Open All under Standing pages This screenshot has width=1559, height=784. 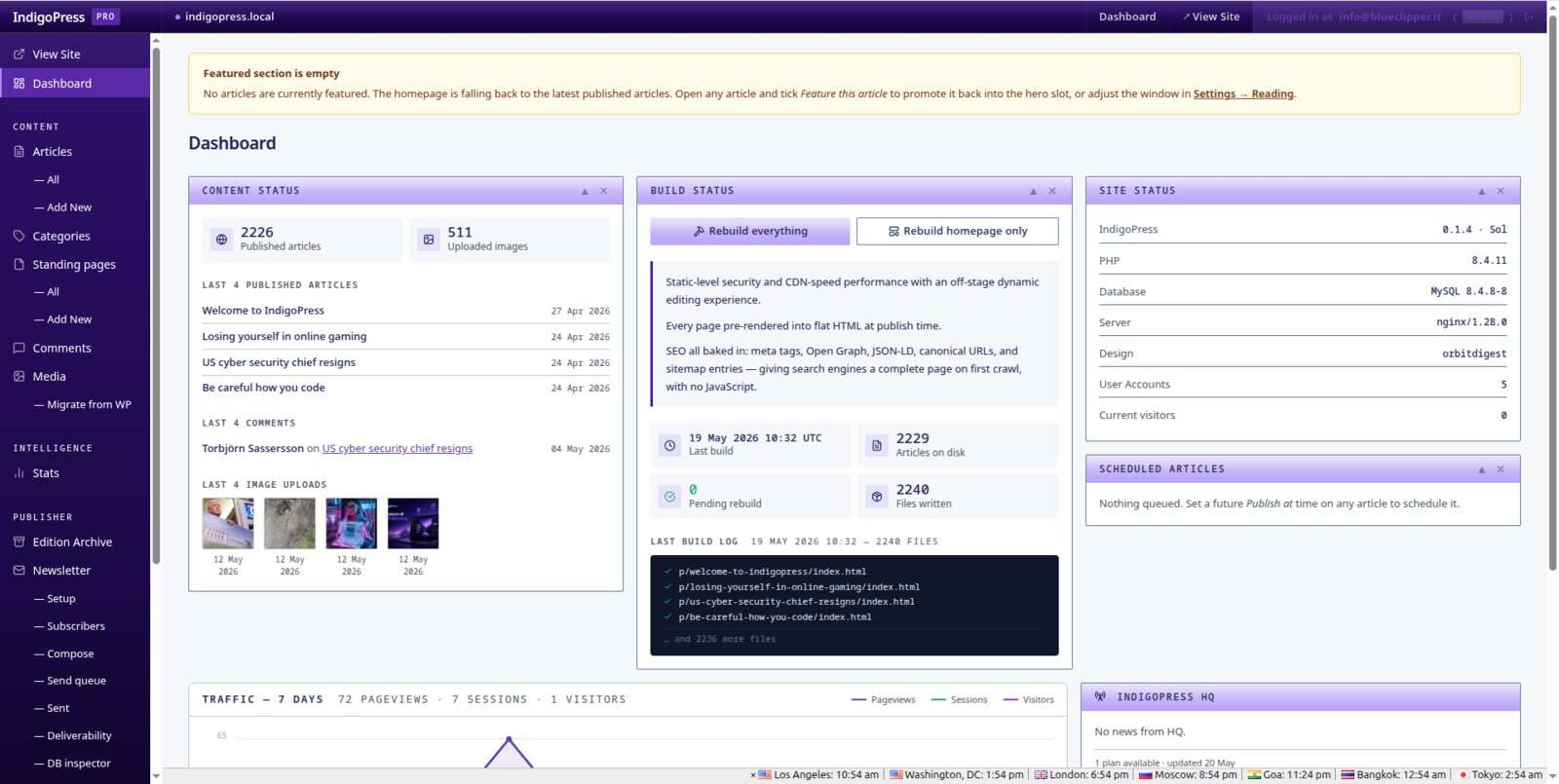(47, 292)
